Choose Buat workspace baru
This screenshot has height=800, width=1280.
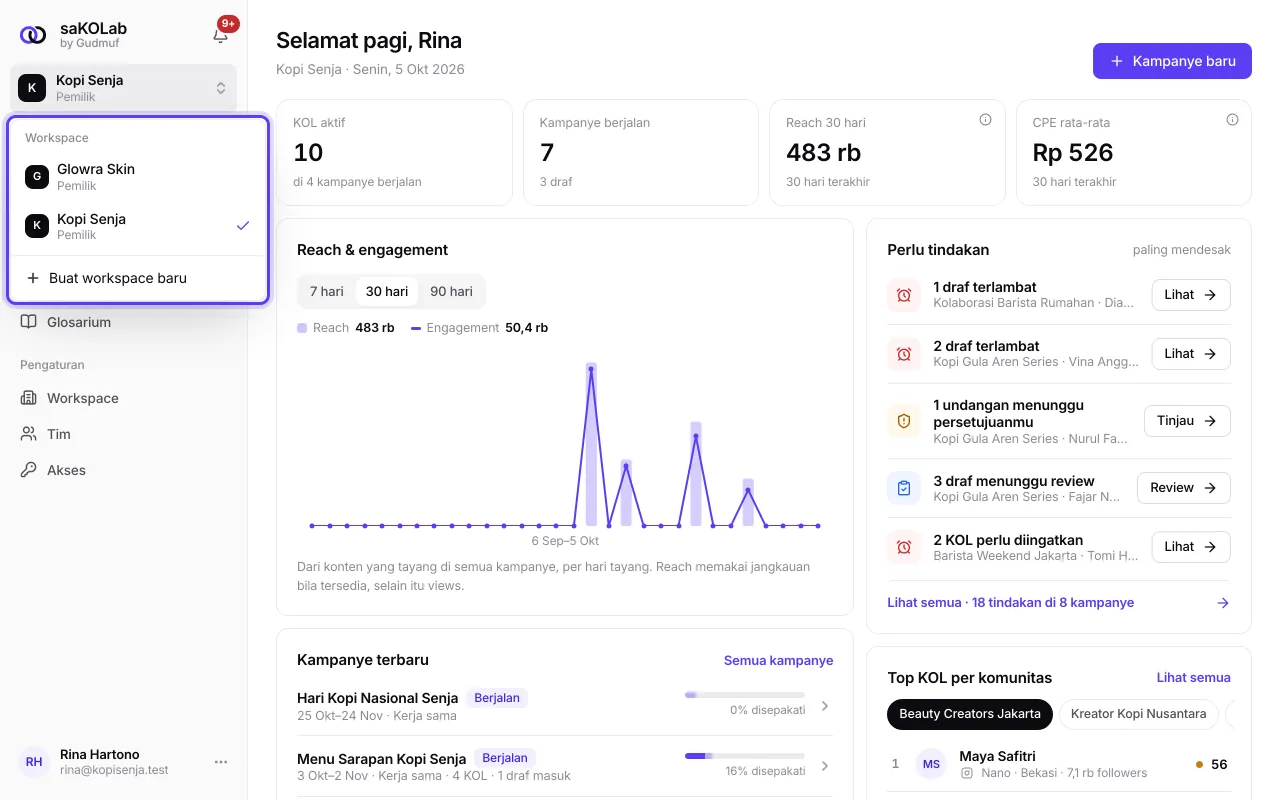point(138,278)
